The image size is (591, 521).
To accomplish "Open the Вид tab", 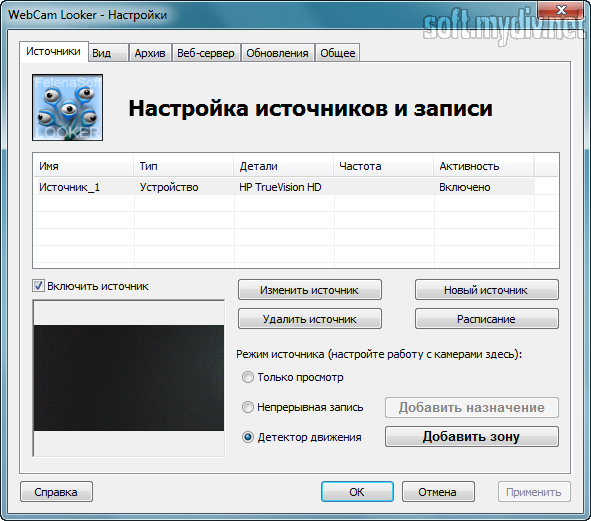I will (x=109, y=53).
